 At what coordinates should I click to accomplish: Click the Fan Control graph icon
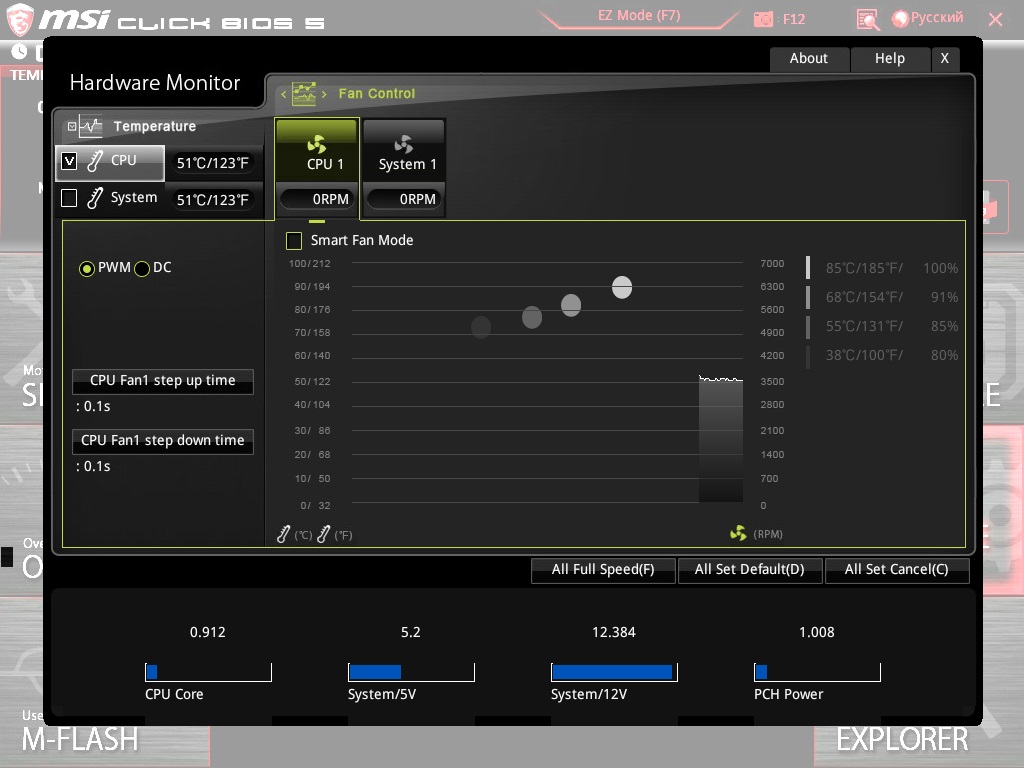pyautogui.click(x=304, y=93)
